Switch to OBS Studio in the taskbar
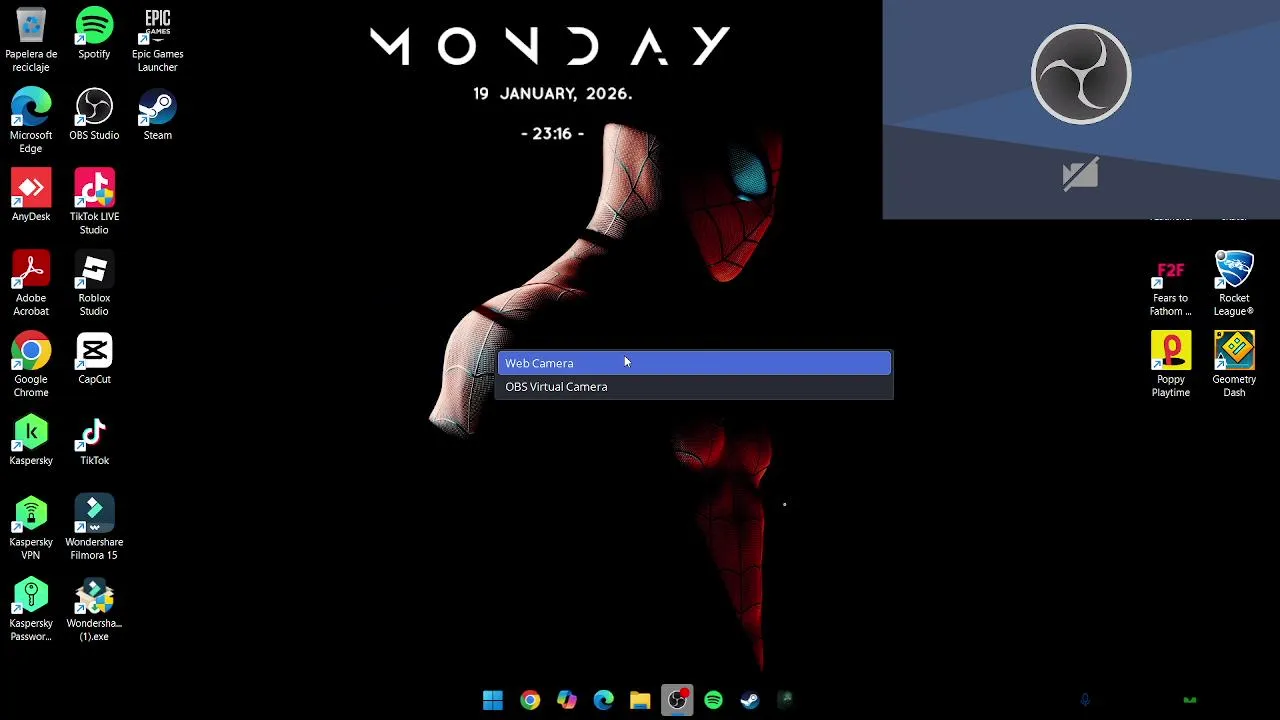Viewport: 1280px width, 720px height. tap(677, 700)
